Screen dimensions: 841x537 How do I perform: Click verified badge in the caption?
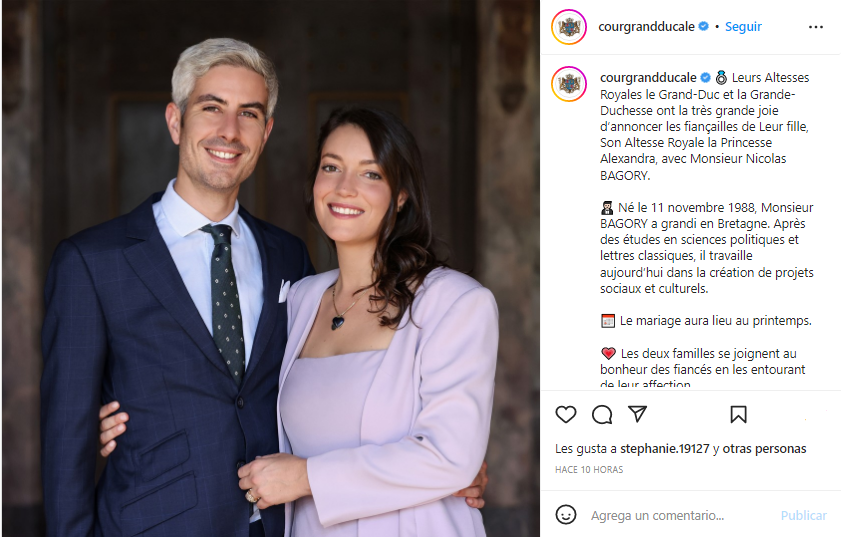click(705, 77)
